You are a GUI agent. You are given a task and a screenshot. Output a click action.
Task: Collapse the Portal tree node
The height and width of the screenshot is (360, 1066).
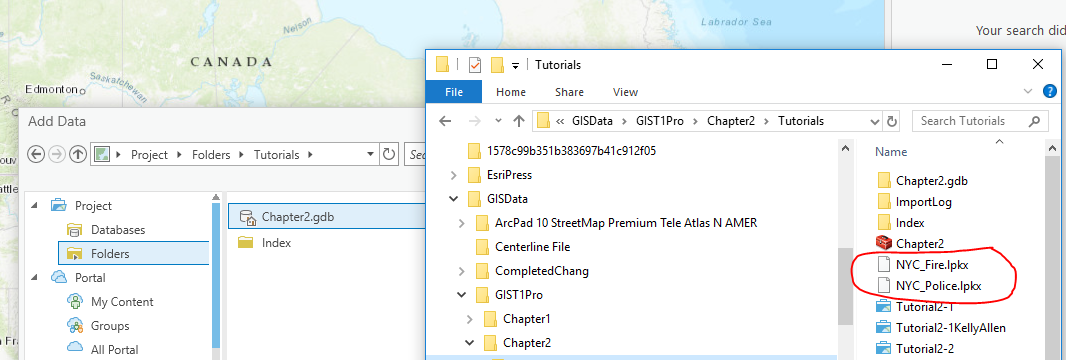tap(34, 277)
